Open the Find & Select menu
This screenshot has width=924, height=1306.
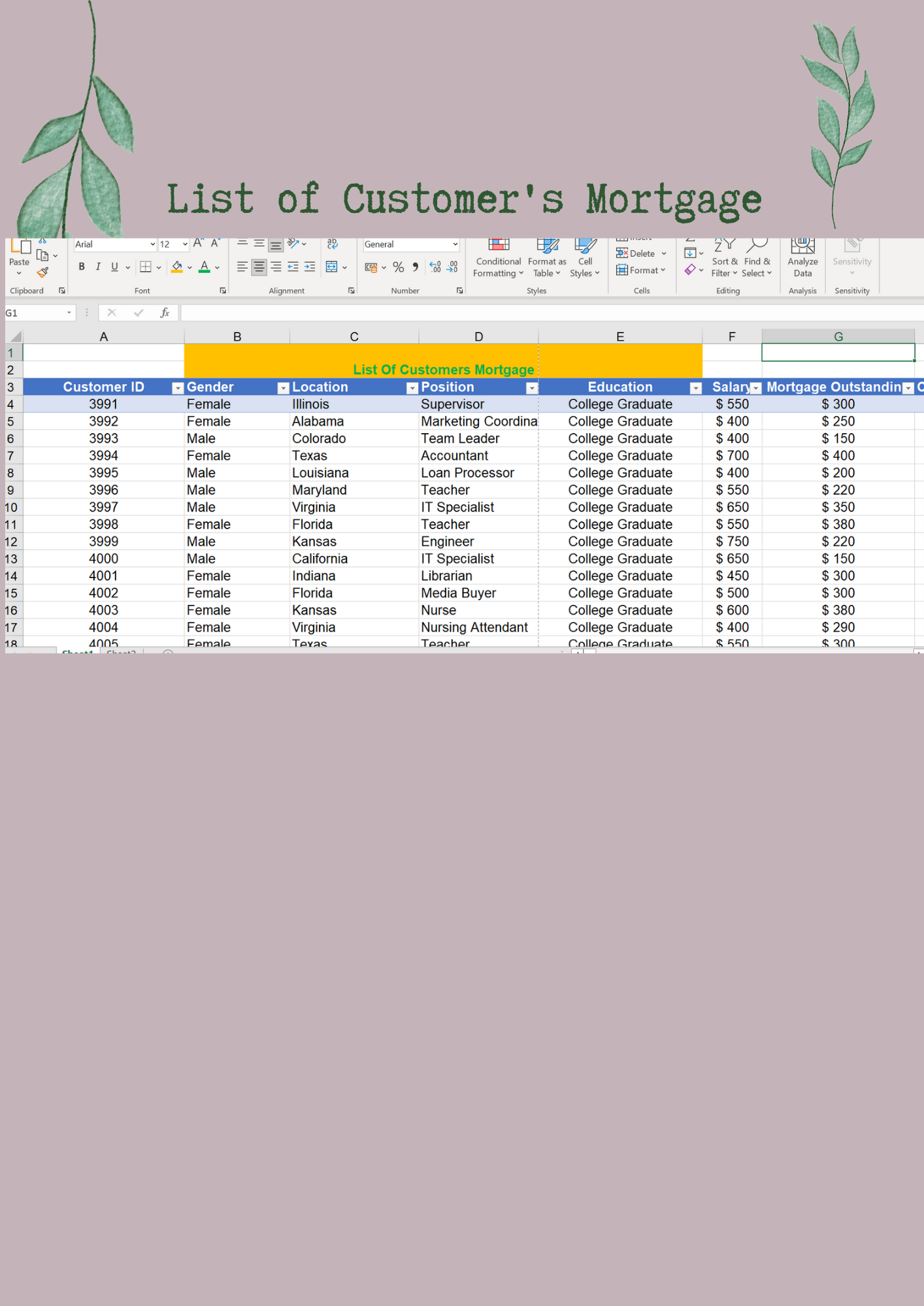[757, 259]
